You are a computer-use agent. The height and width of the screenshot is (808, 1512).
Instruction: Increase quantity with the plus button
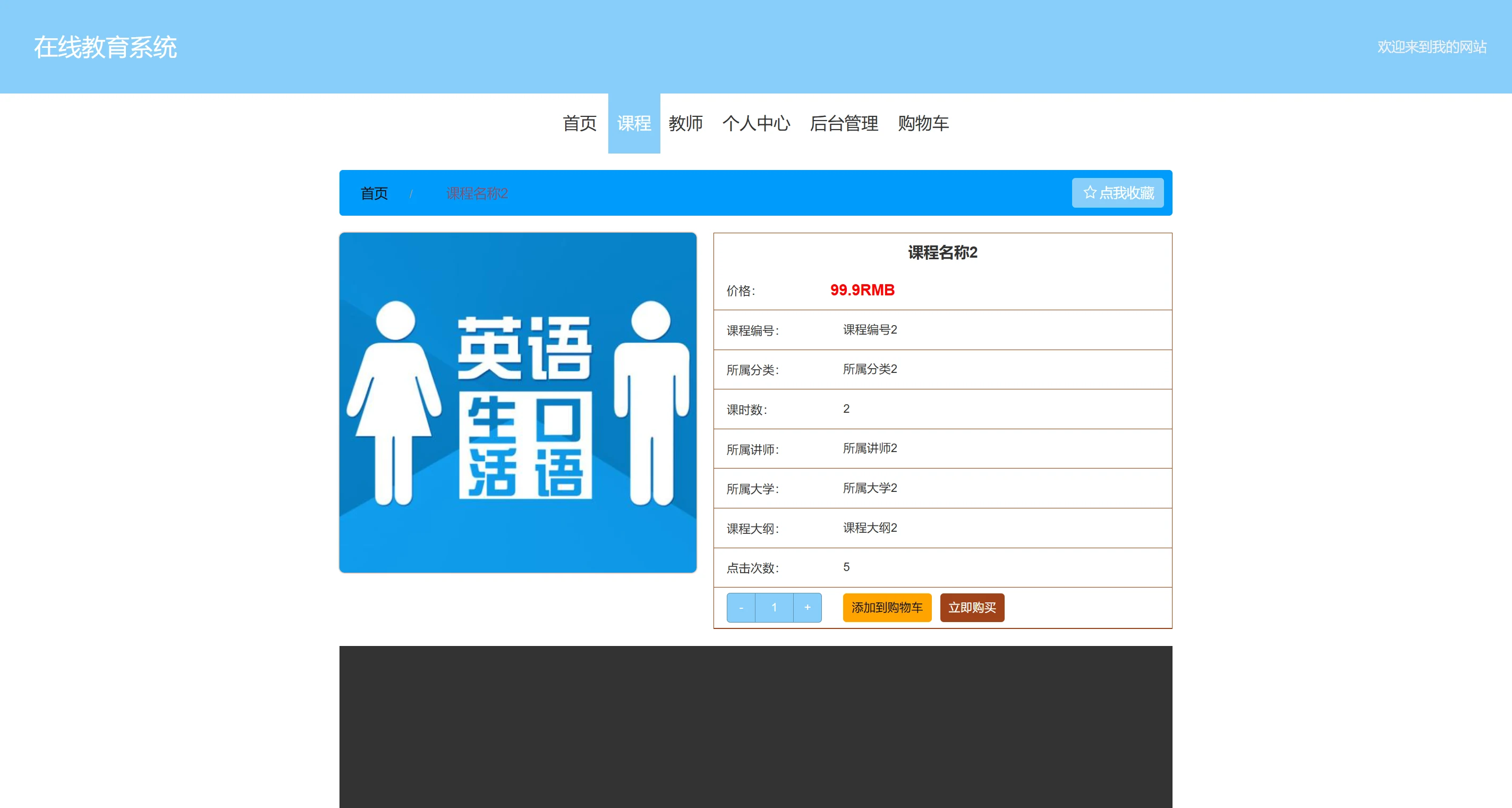click(x=807, y=607)
